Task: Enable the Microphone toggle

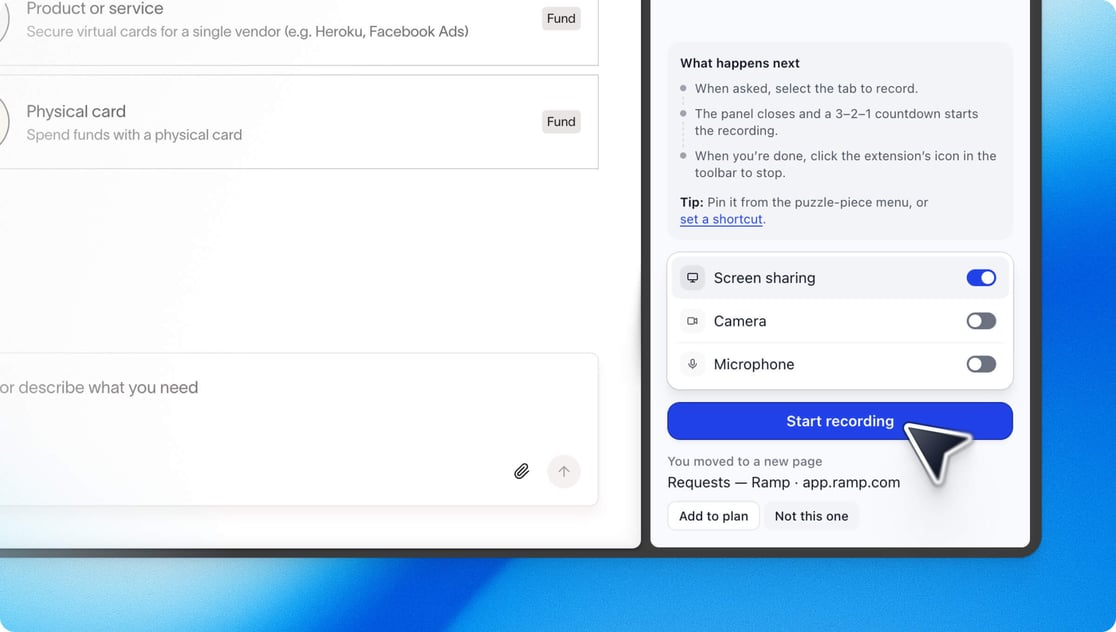Action: 981,364
